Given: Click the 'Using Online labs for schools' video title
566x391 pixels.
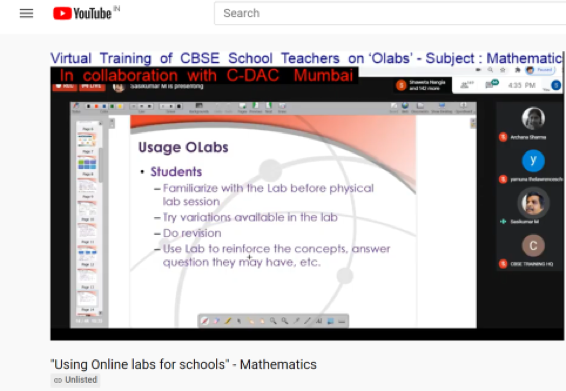Looking at the screenshot, I should (183, 364).
